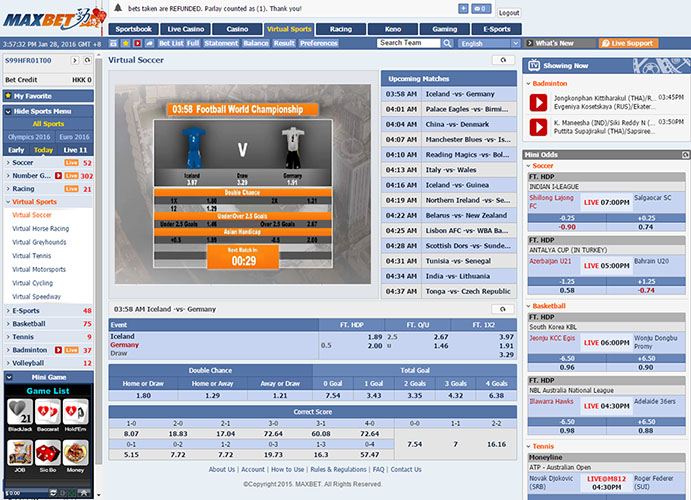
Task: Open the Hold'Em mini game icon
Action: [75, 412]
